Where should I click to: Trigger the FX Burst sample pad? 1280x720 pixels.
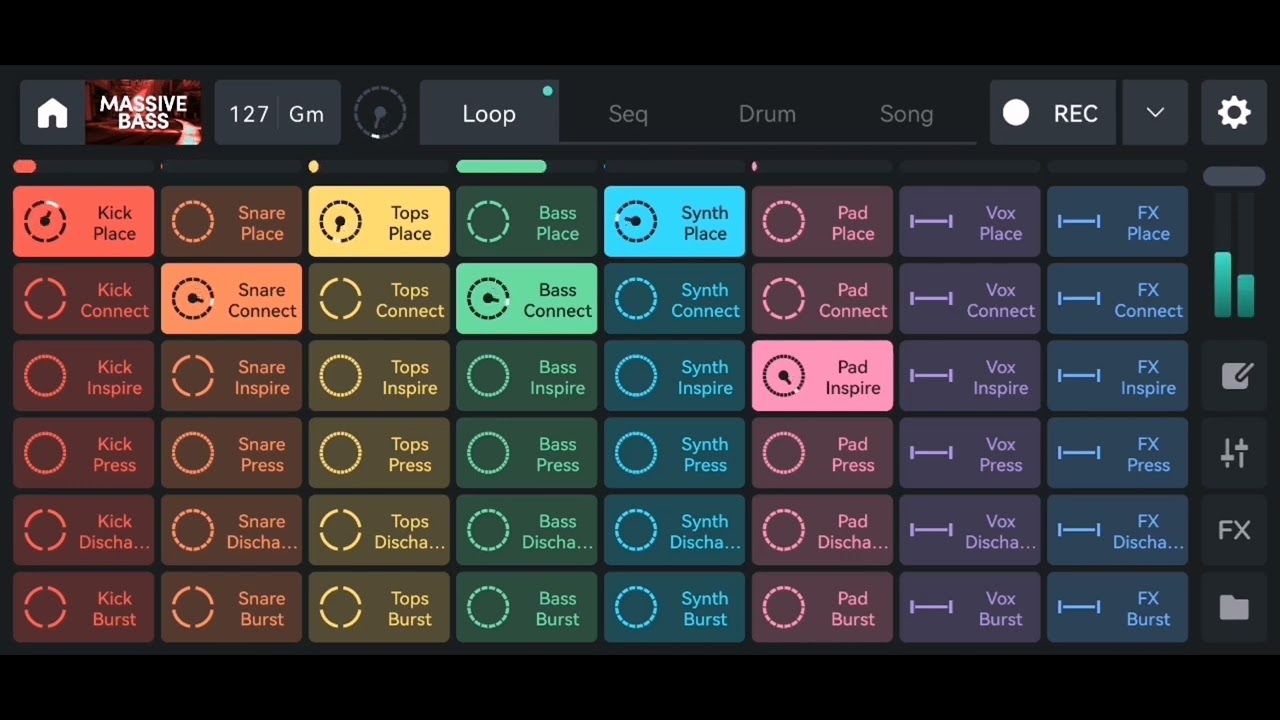click(1118, 607)
